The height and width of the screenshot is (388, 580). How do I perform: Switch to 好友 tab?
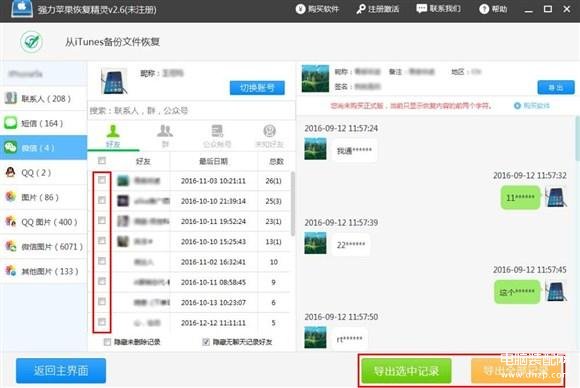coord(113,136)
